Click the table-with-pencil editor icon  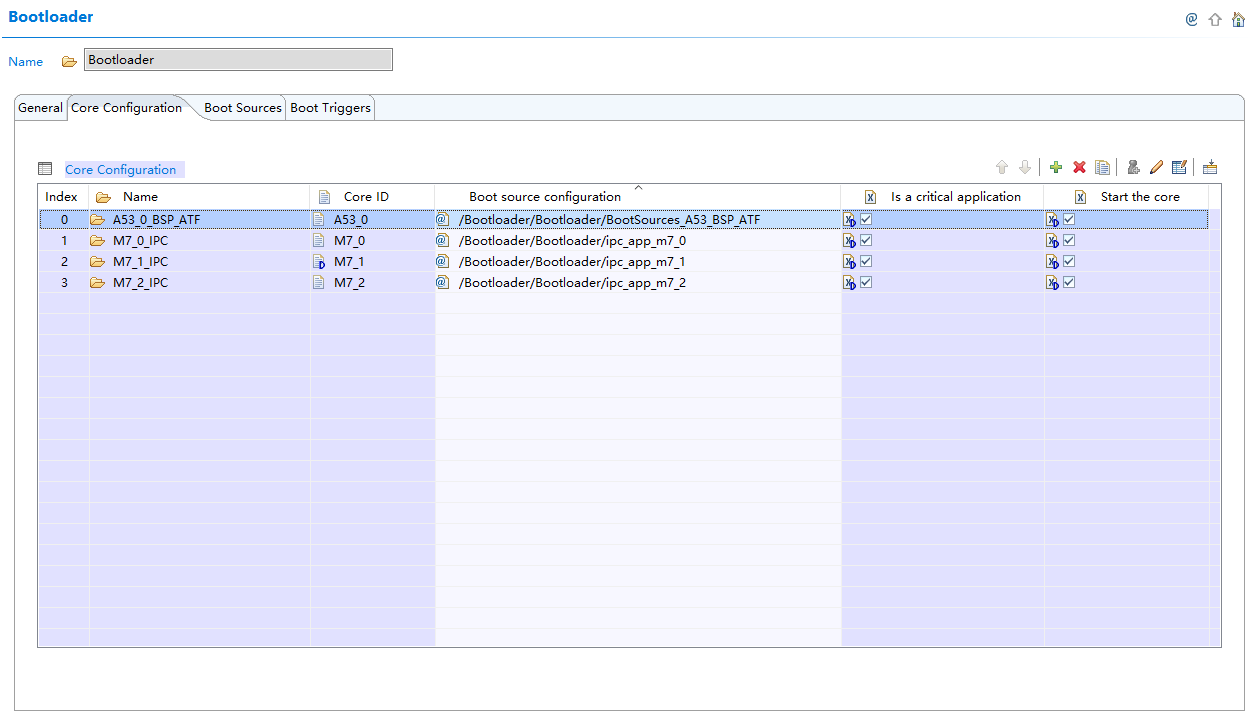[1179, 168]
